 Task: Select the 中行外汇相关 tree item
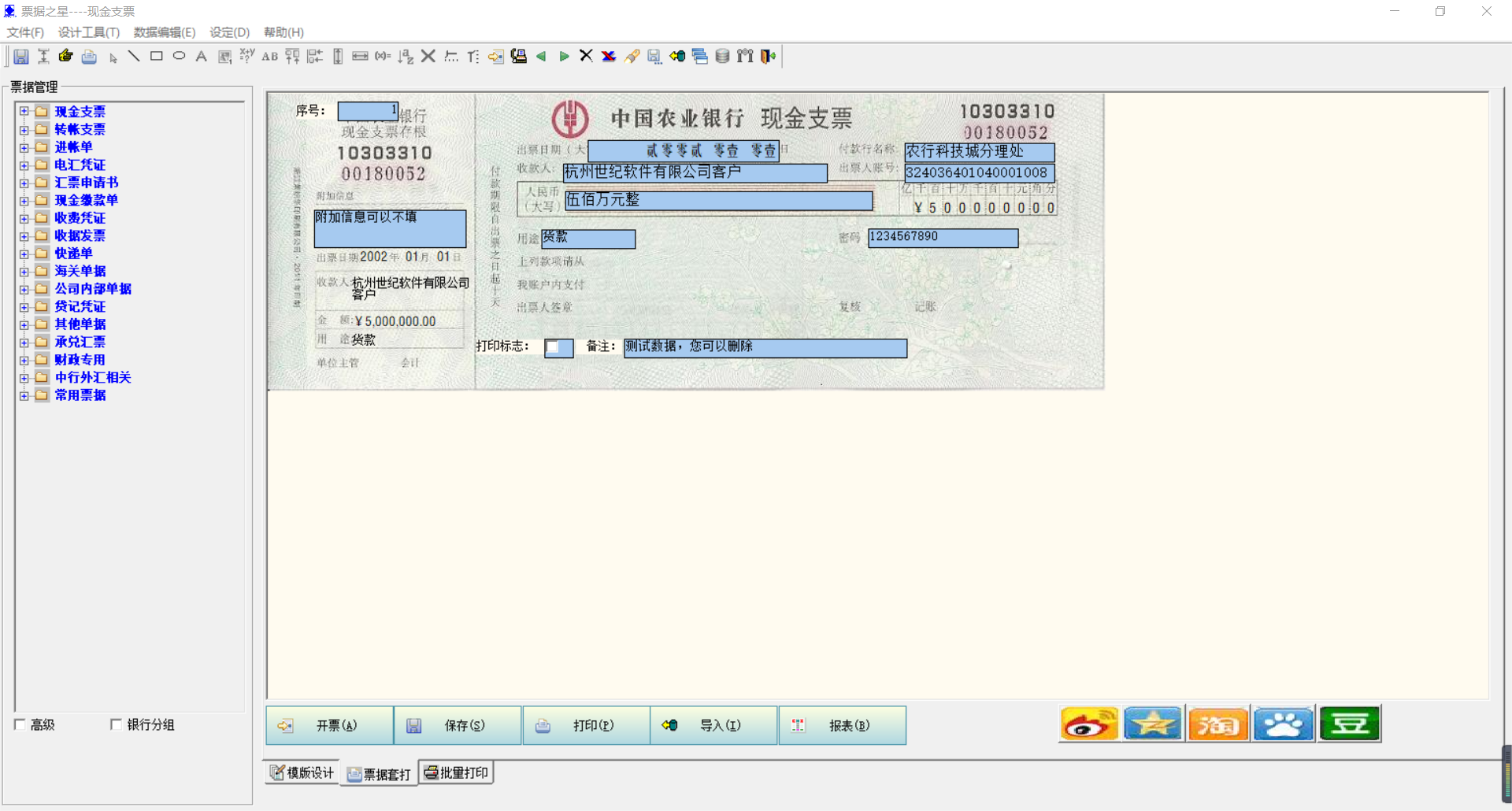click(x=93, y=378)
